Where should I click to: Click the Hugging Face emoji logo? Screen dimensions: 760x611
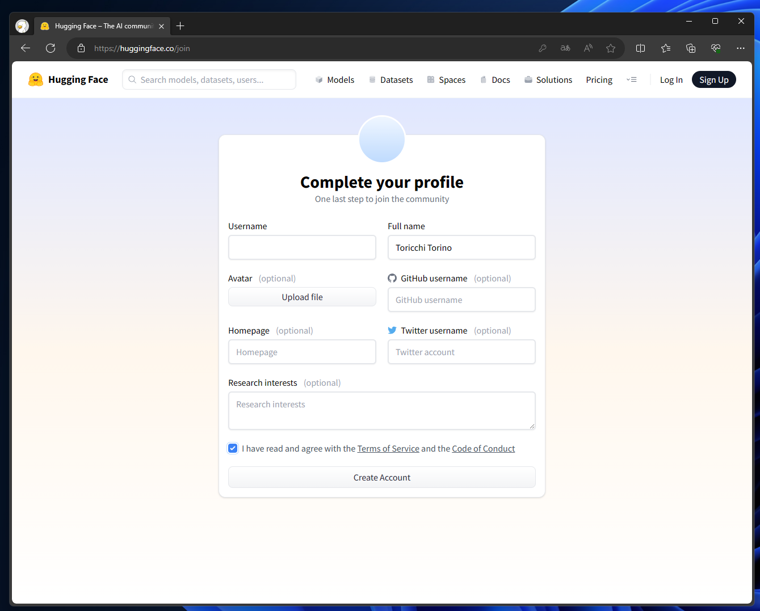[x=35, y=79]
